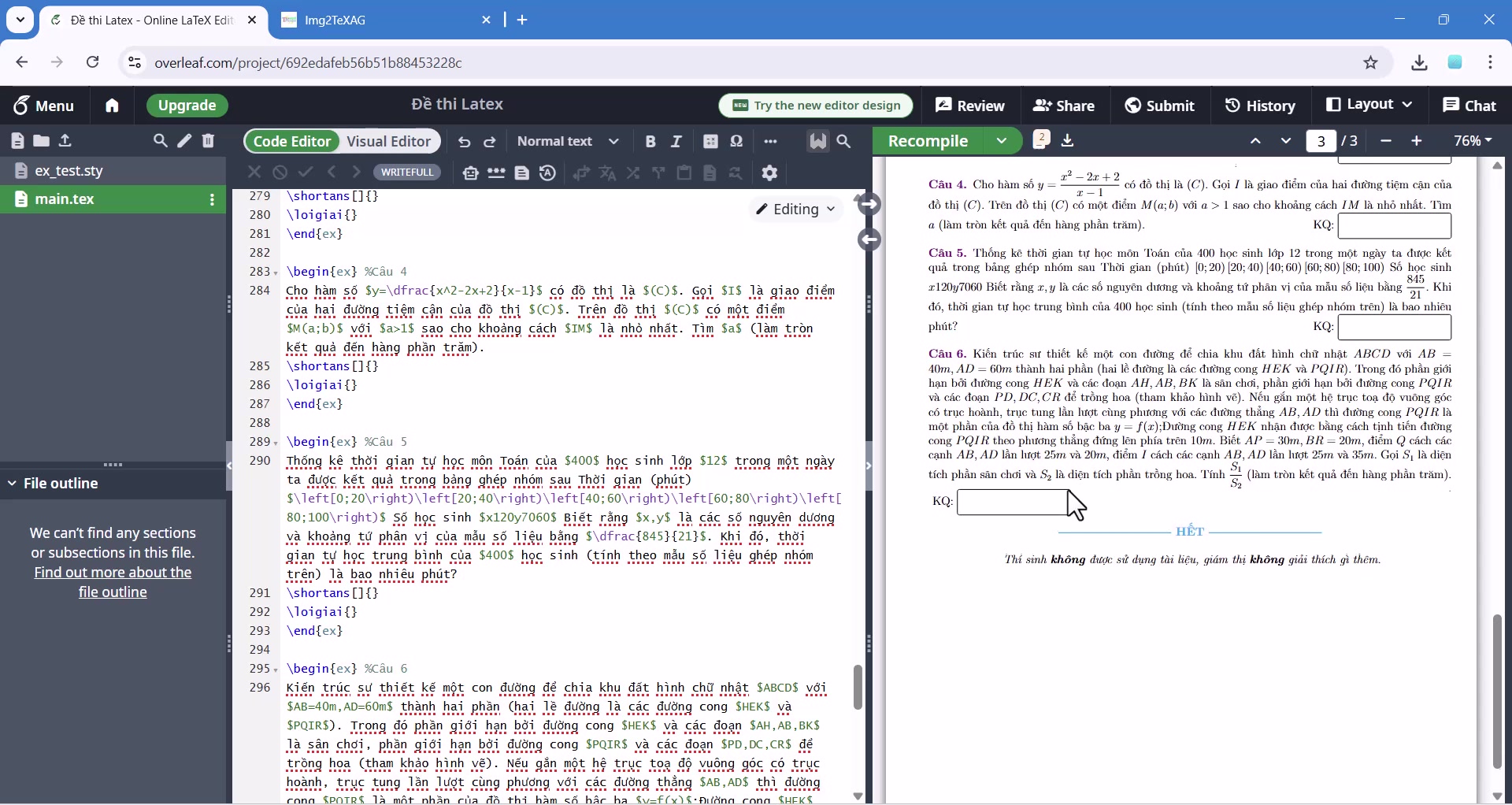Open the Editing mode dropdown
This screenshot has width=1512, height=805.
(795, 209)
